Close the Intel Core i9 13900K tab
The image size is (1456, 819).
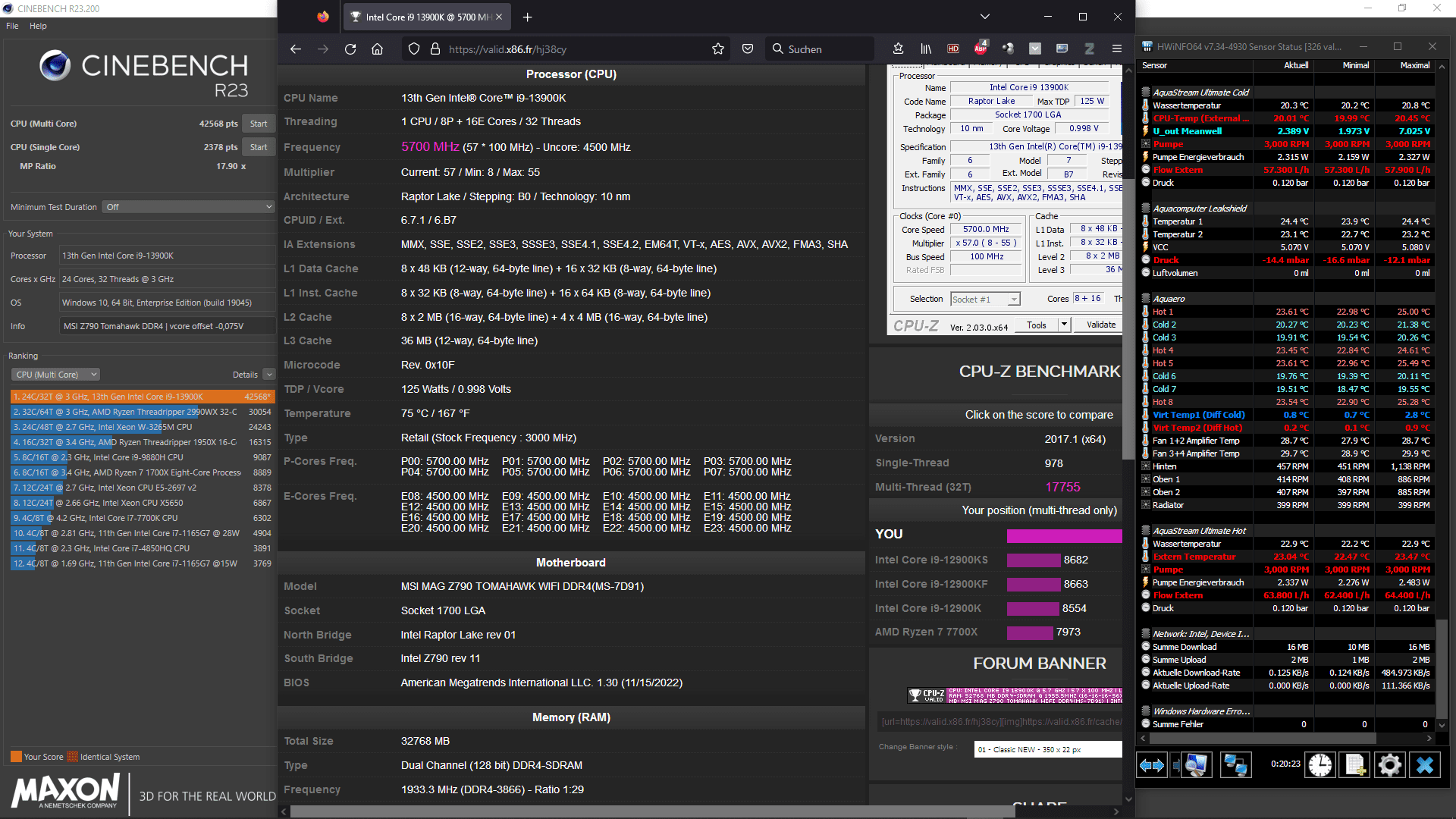coord(499,17)
